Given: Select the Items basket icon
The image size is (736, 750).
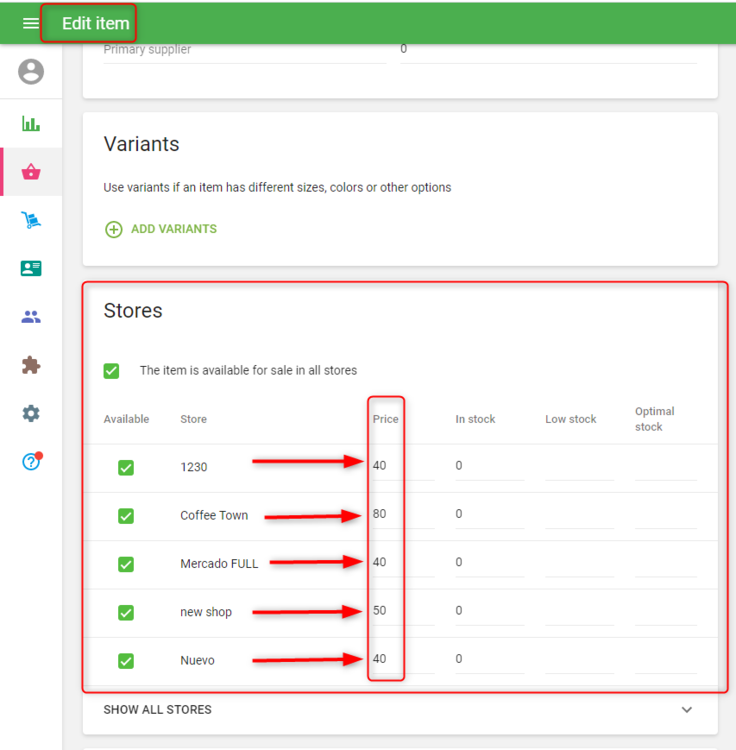Looking at the screenshot, I should click(31, 172).
